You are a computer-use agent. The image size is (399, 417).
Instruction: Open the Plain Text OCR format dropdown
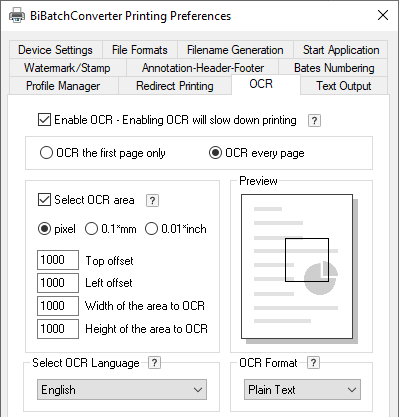[302, 389]
